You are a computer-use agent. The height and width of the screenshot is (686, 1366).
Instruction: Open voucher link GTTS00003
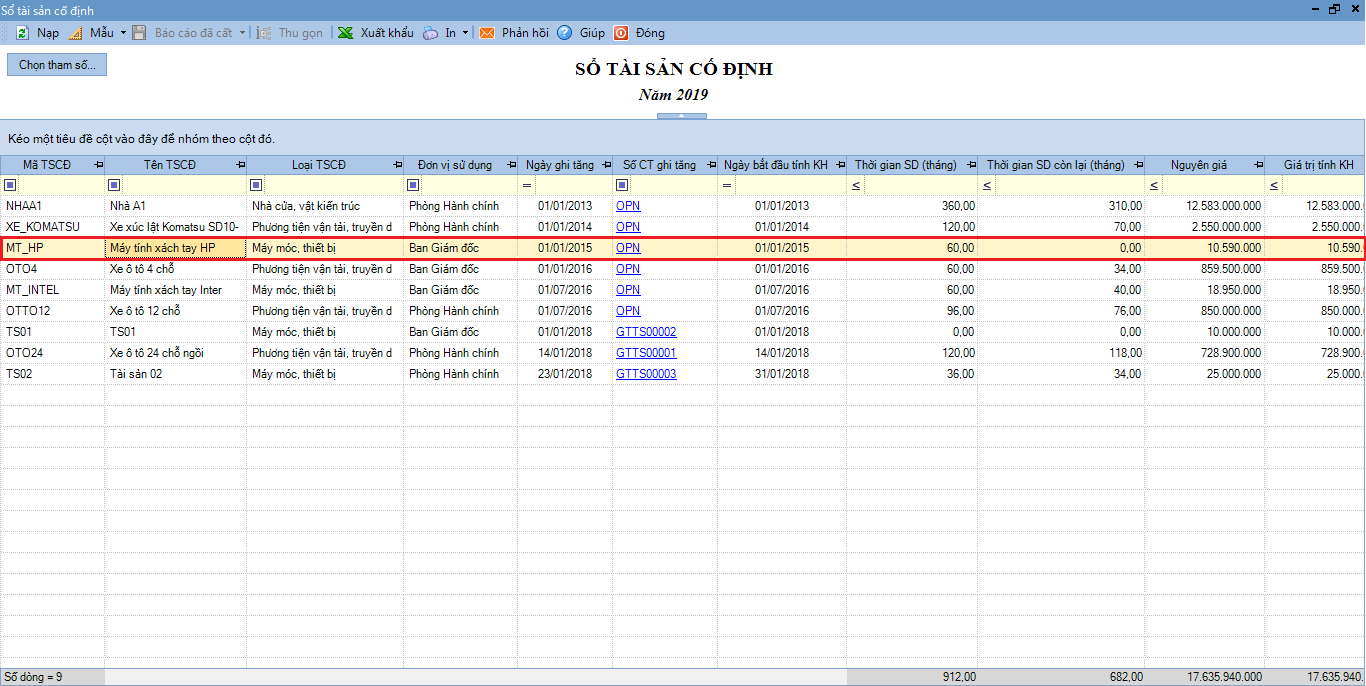(x=646, y=374)
